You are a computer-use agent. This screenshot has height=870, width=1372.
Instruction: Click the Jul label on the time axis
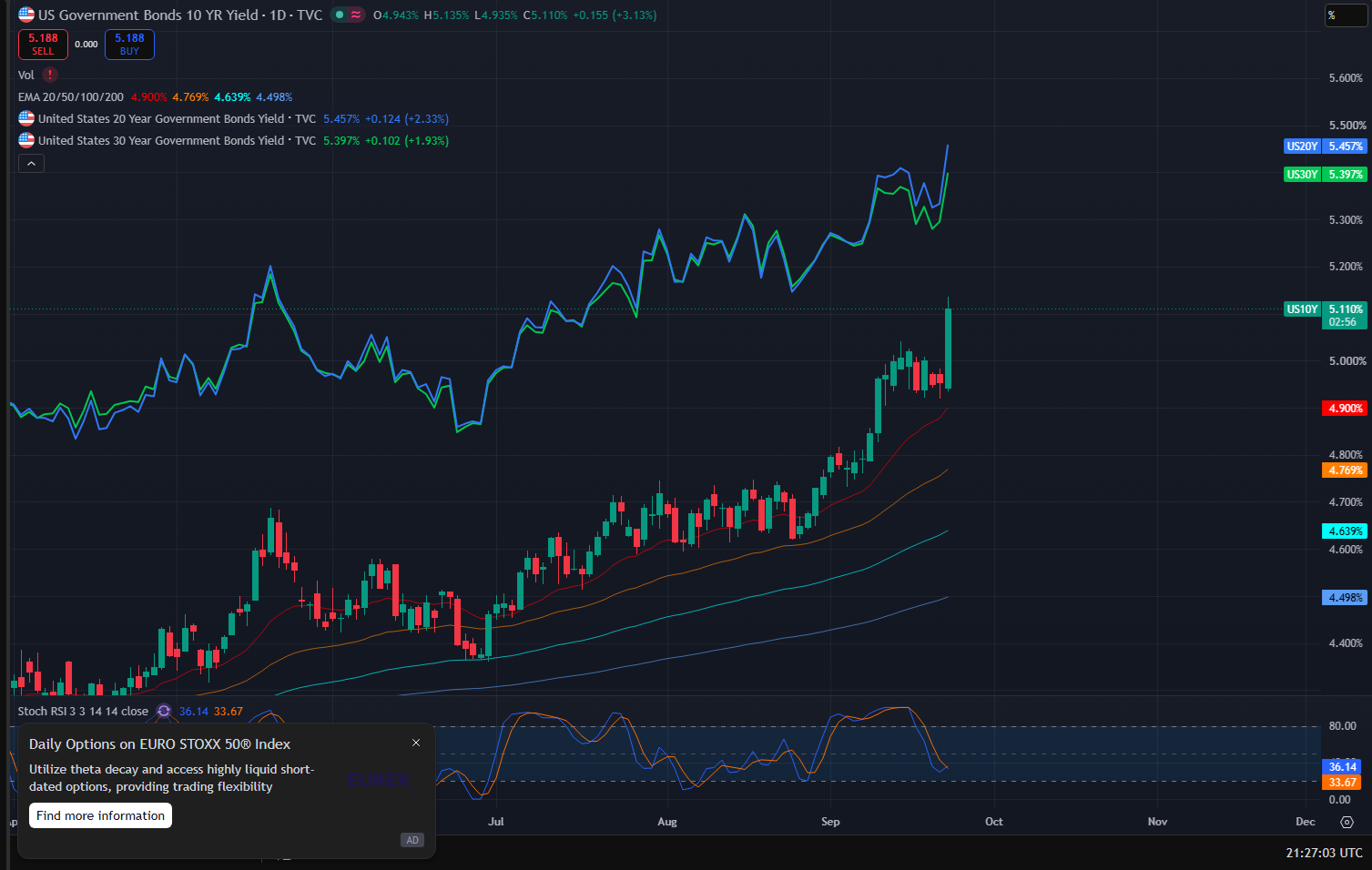(495, 821)
